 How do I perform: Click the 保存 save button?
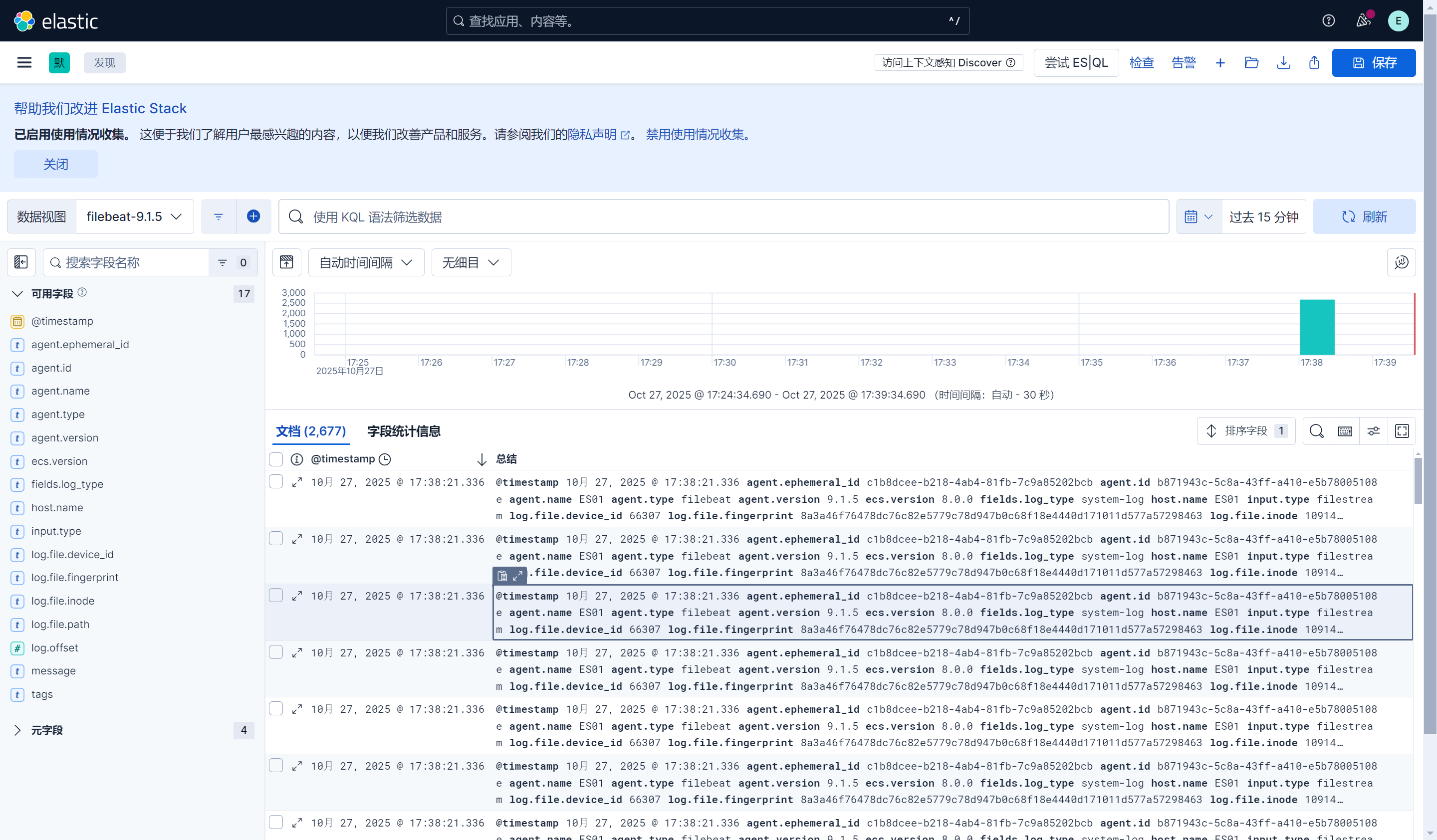pyautogui.click(x=1374, y=63)
